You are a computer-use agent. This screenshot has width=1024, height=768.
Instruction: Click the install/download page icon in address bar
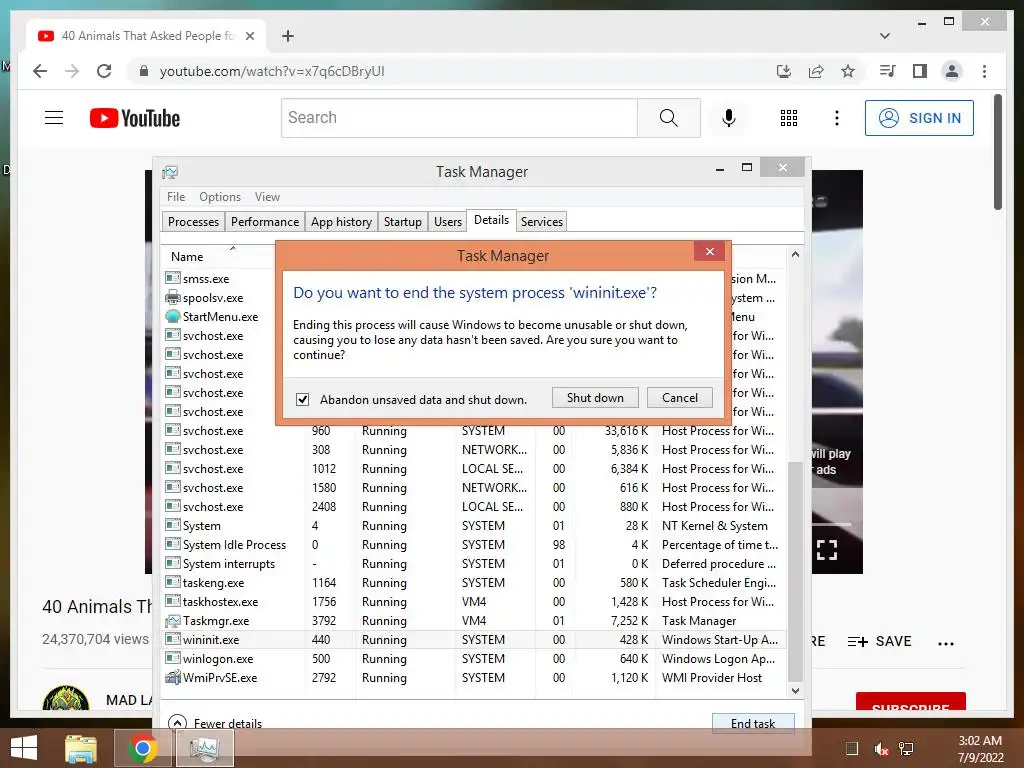784,71
